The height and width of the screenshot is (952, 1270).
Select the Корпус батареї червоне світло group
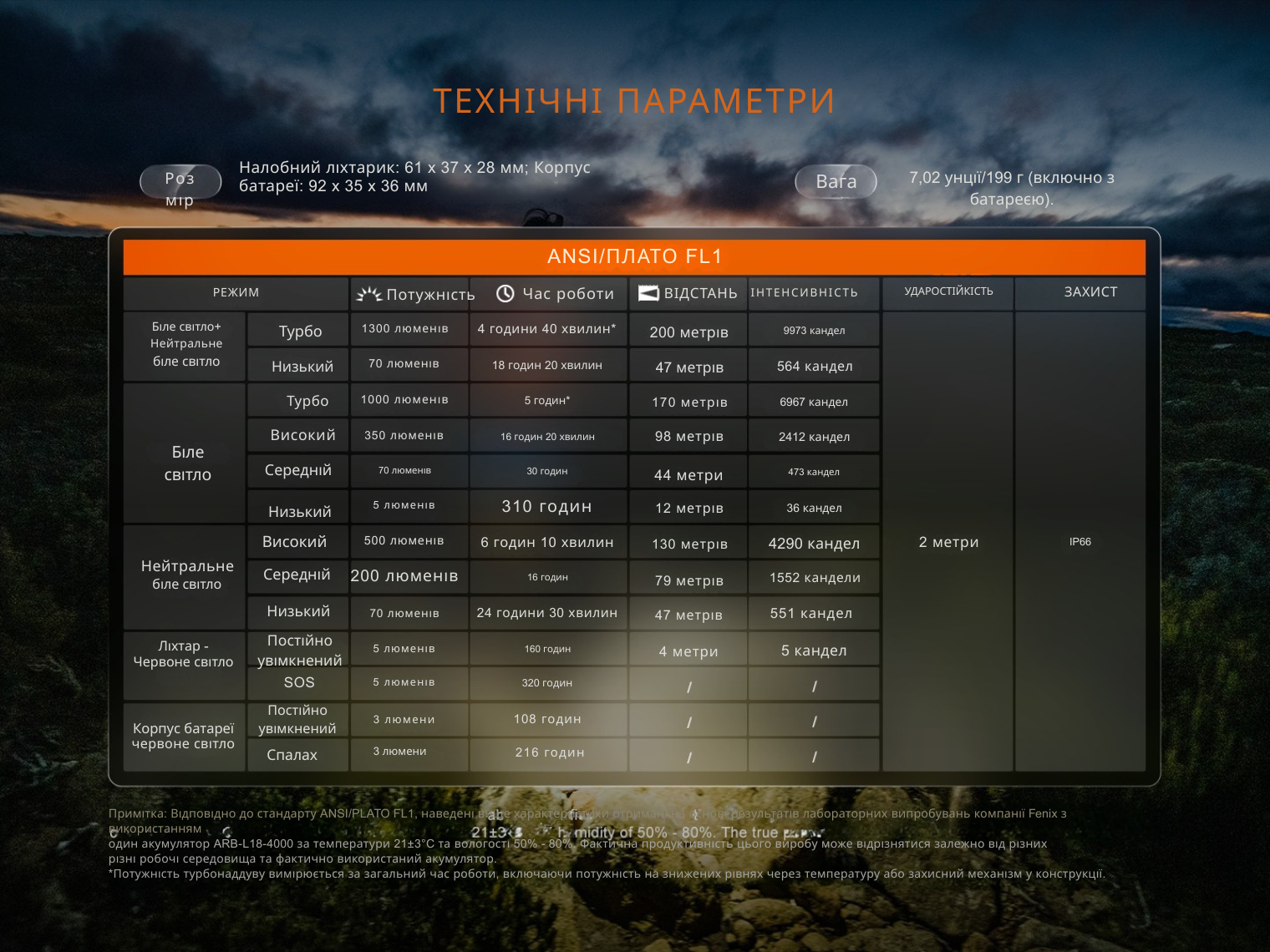tap(184, 737)
